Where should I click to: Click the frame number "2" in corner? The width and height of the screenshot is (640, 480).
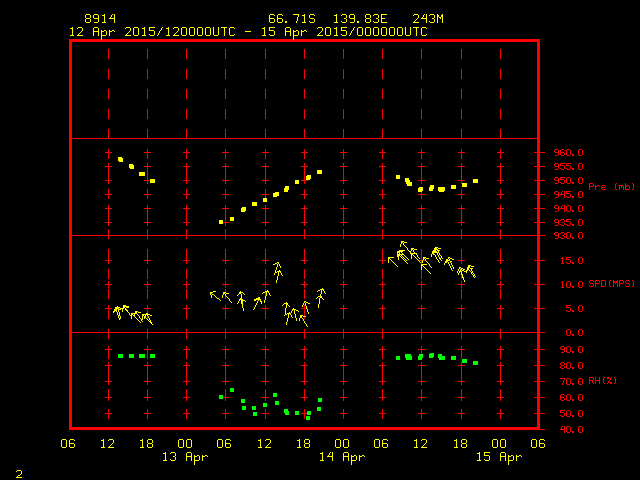(x=19, y=474)
